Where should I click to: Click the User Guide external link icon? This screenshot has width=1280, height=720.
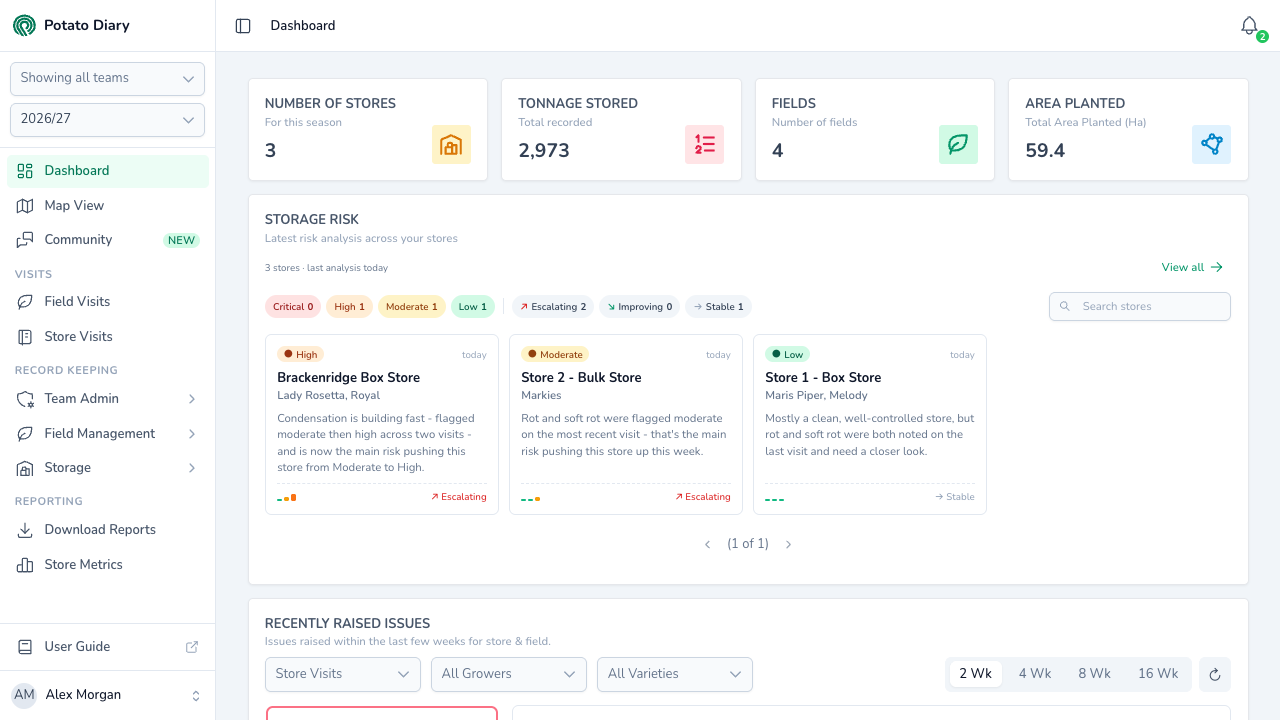pos(192,647)
